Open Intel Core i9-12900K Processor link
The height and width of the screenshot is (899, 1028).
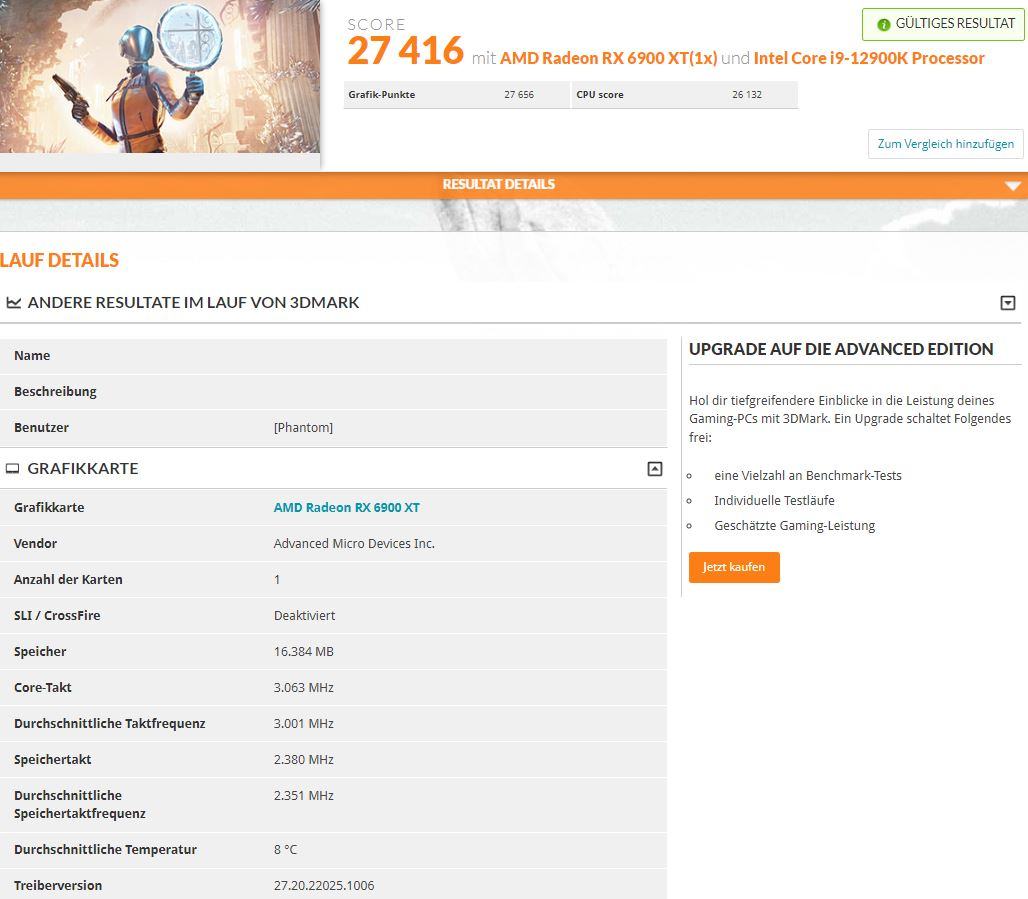point(869,58)
